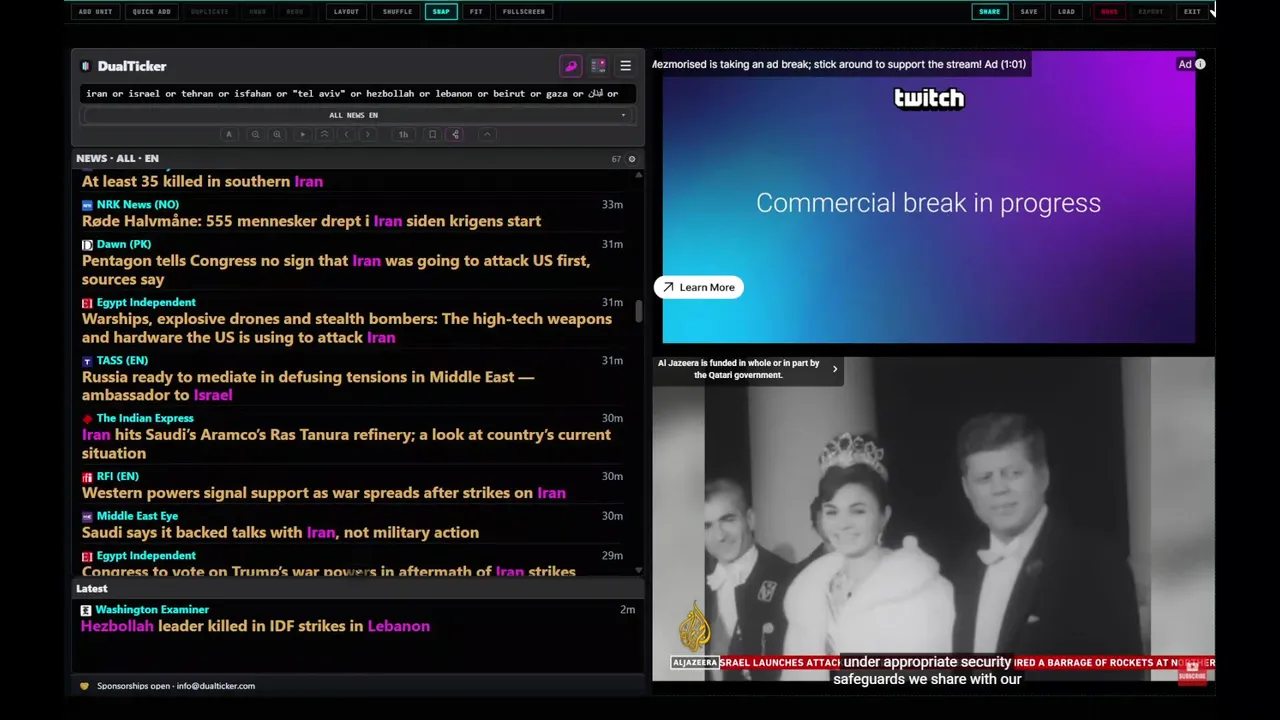
Task: Click the Dawn (PK) source label
Action: click(x=124, y=244)
